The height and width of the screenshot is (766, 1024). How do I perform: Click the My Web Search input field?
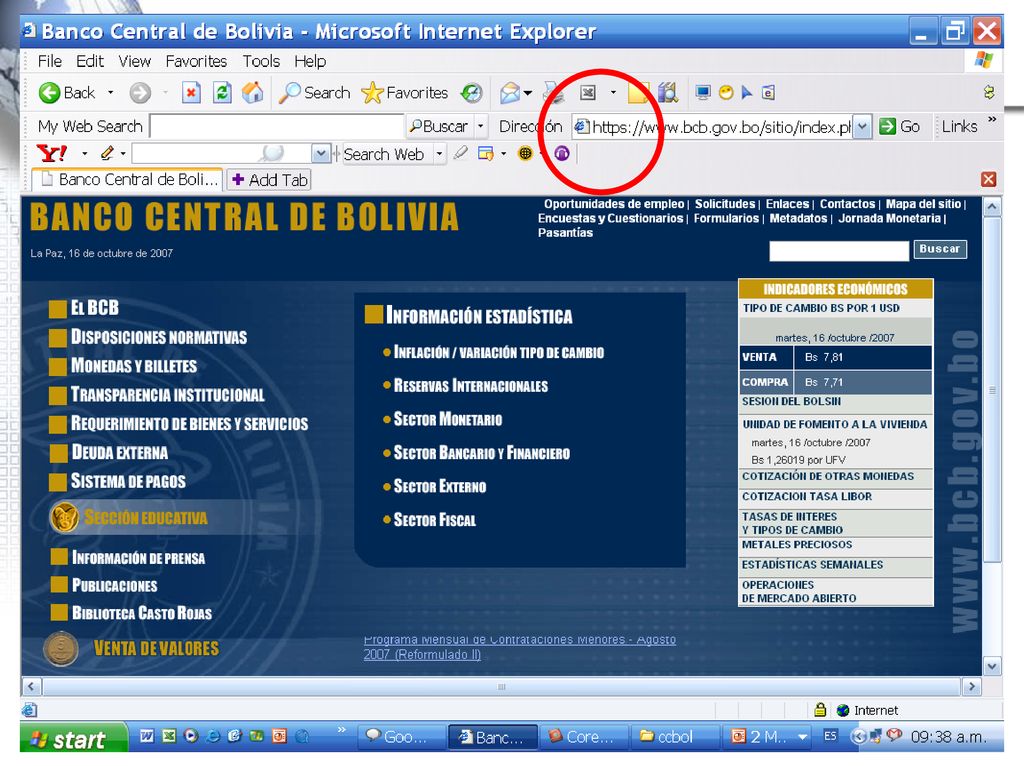(276, 126)
